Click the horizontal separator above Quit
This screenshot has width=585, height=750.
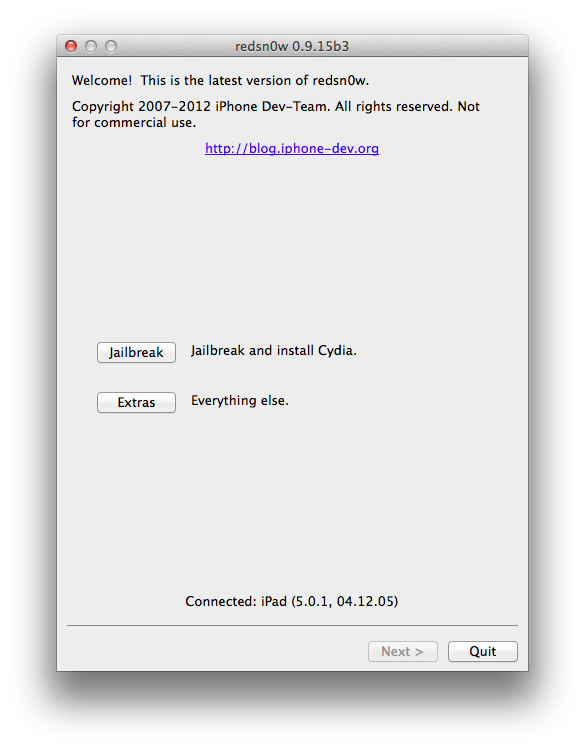pos(292,625)
